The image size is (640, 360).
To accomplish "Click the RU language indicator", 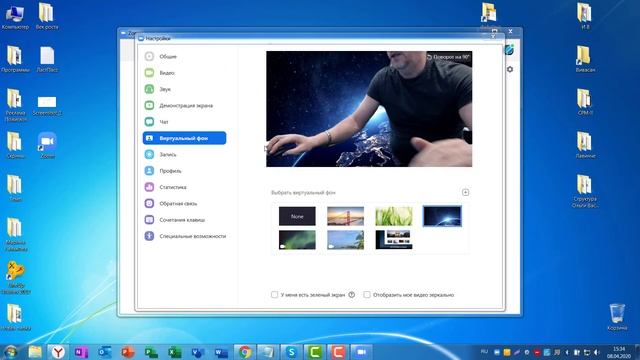I will (x=484, y=352).
